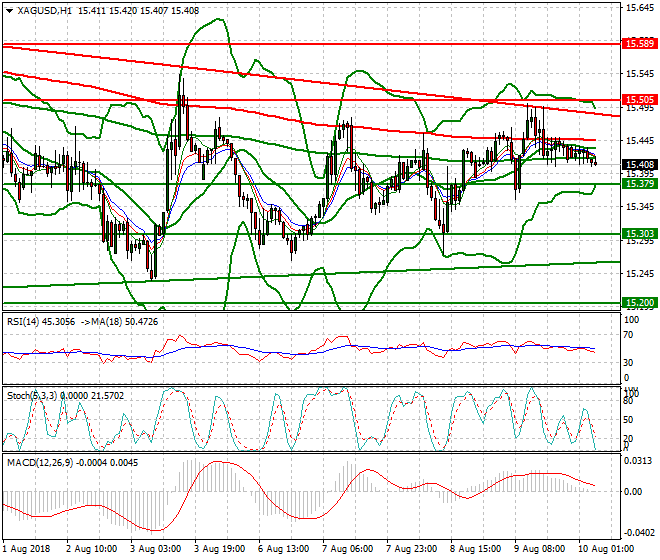
Task: Click the green 15.379 price label
Action: point(640,184)
